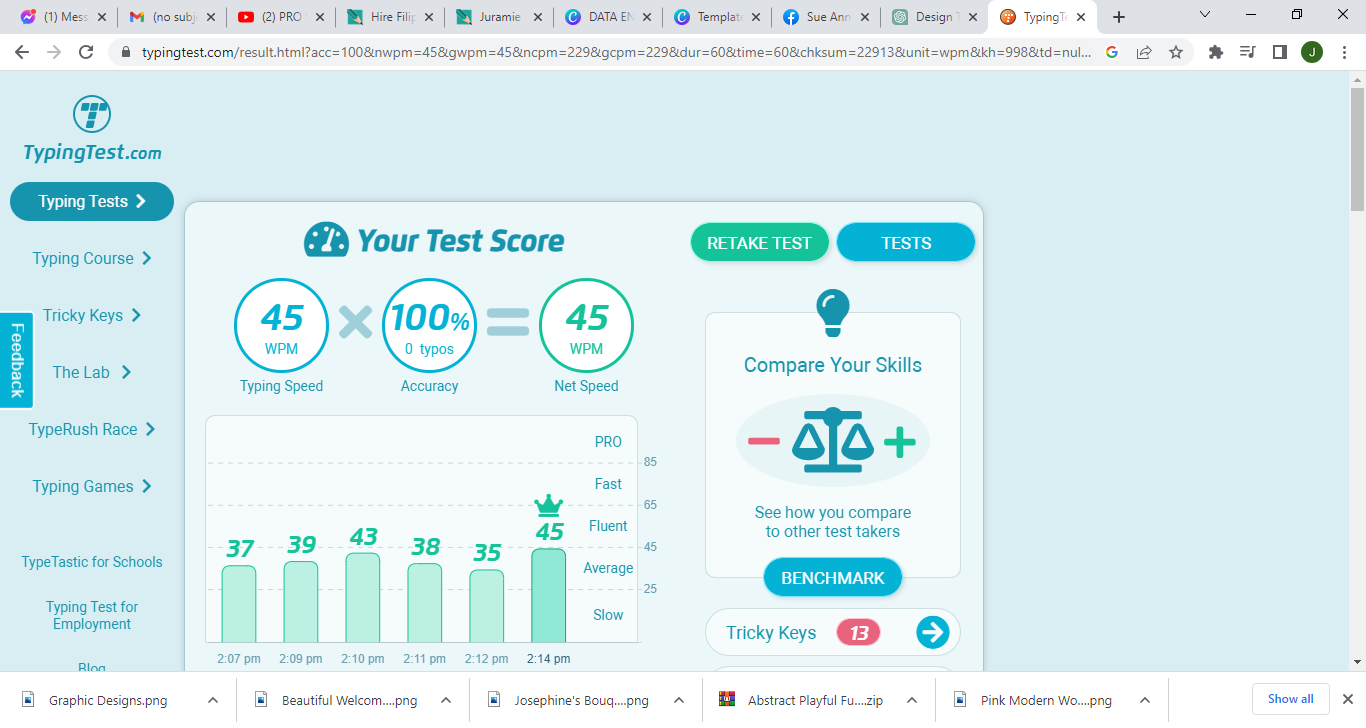Click the address bar URL field
Image resolution: width=1366 pixels, height=728 pixels.
[616, 52]
